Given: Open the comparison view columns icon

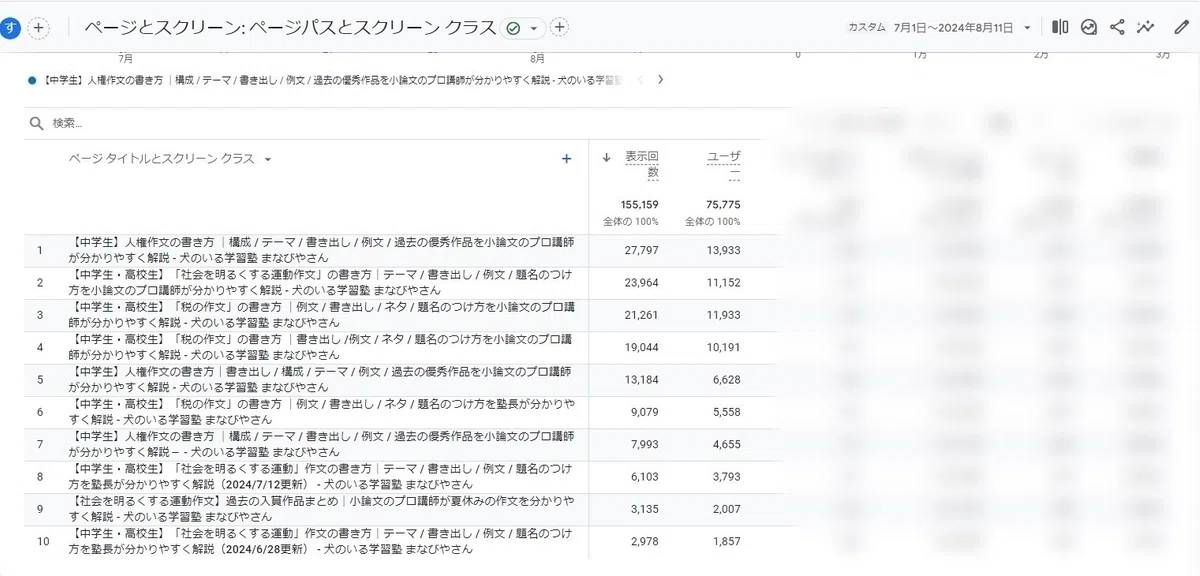Looking at the screenshot, I should click(1061, 27).
